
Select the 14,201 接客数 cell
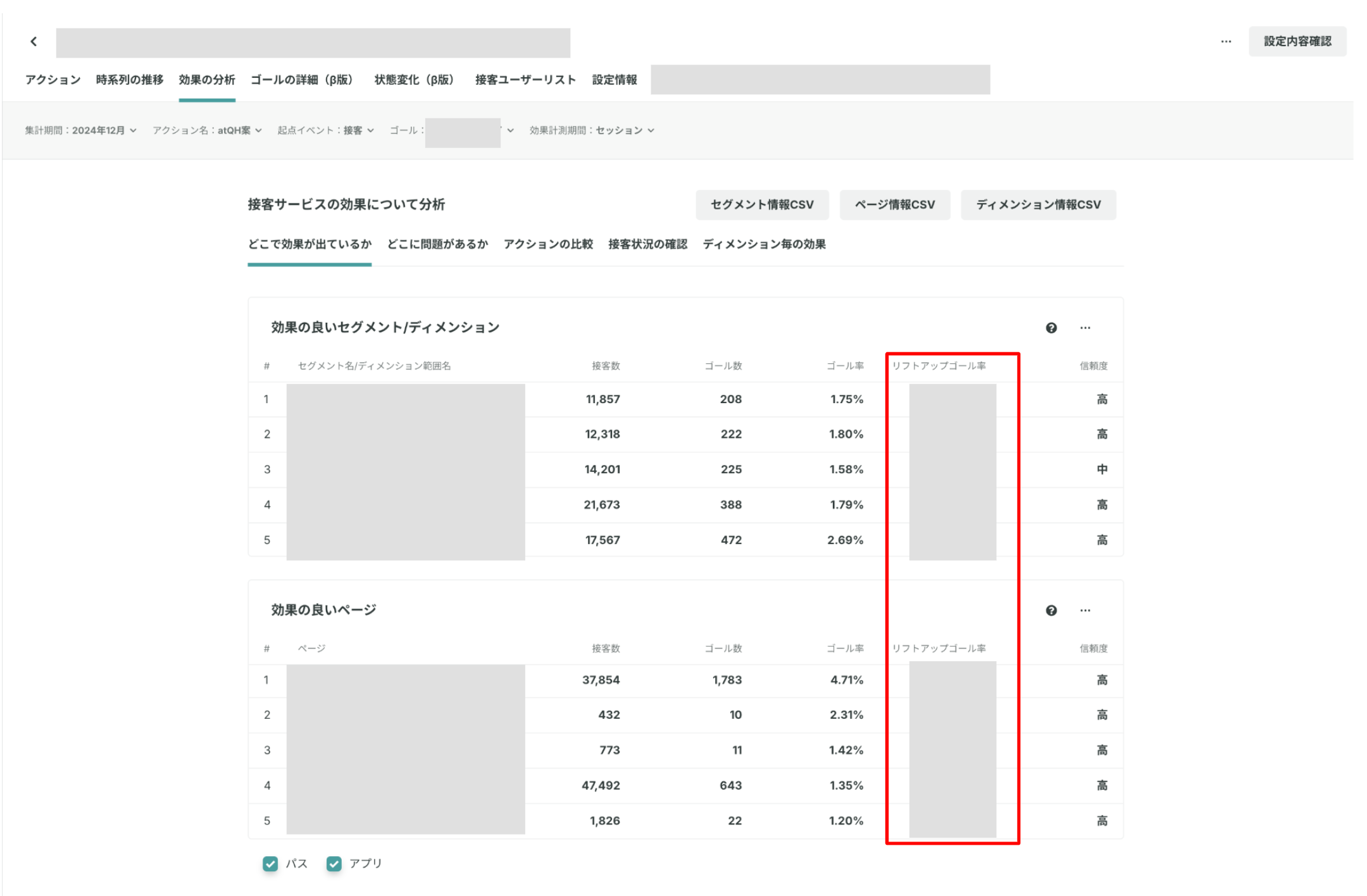[602, 470]
